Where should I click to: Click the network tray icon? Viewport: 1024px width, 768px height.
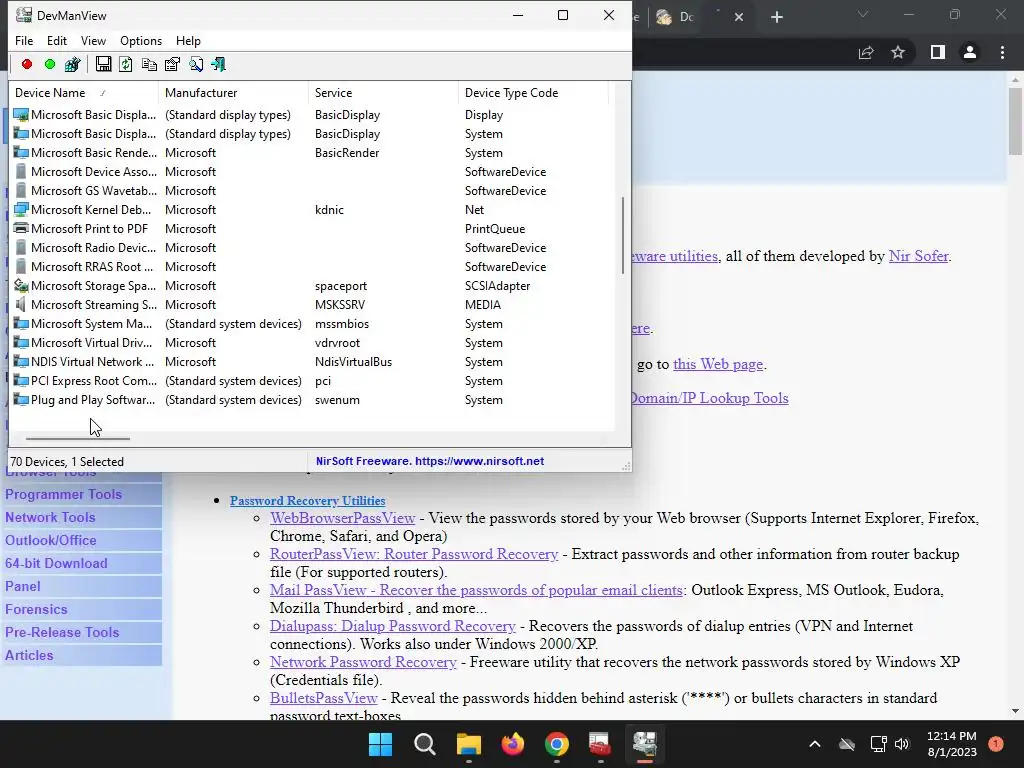[x=878, y=744]
